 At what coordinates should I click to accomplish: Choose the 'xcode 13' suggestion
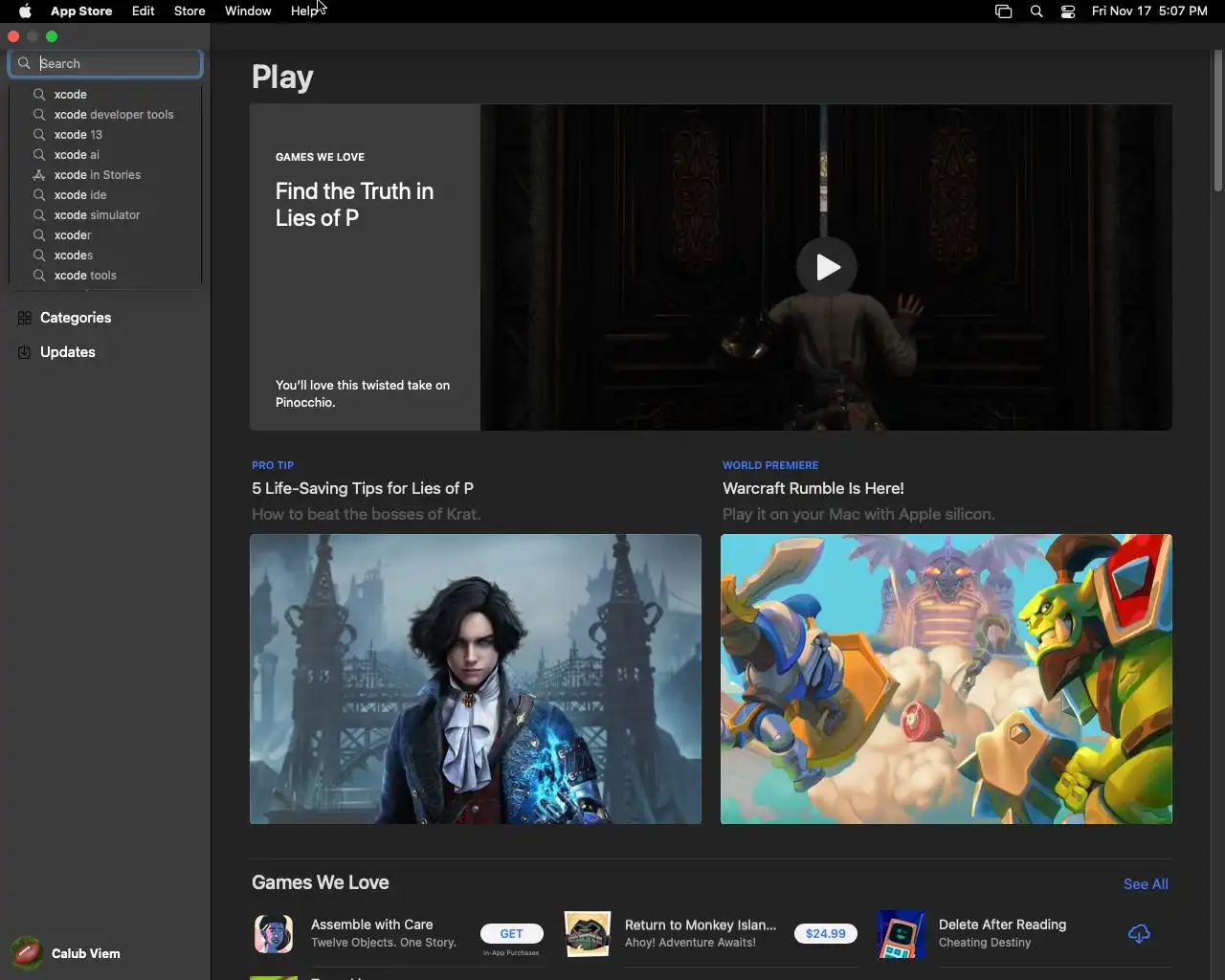click(x=105, y=135)
